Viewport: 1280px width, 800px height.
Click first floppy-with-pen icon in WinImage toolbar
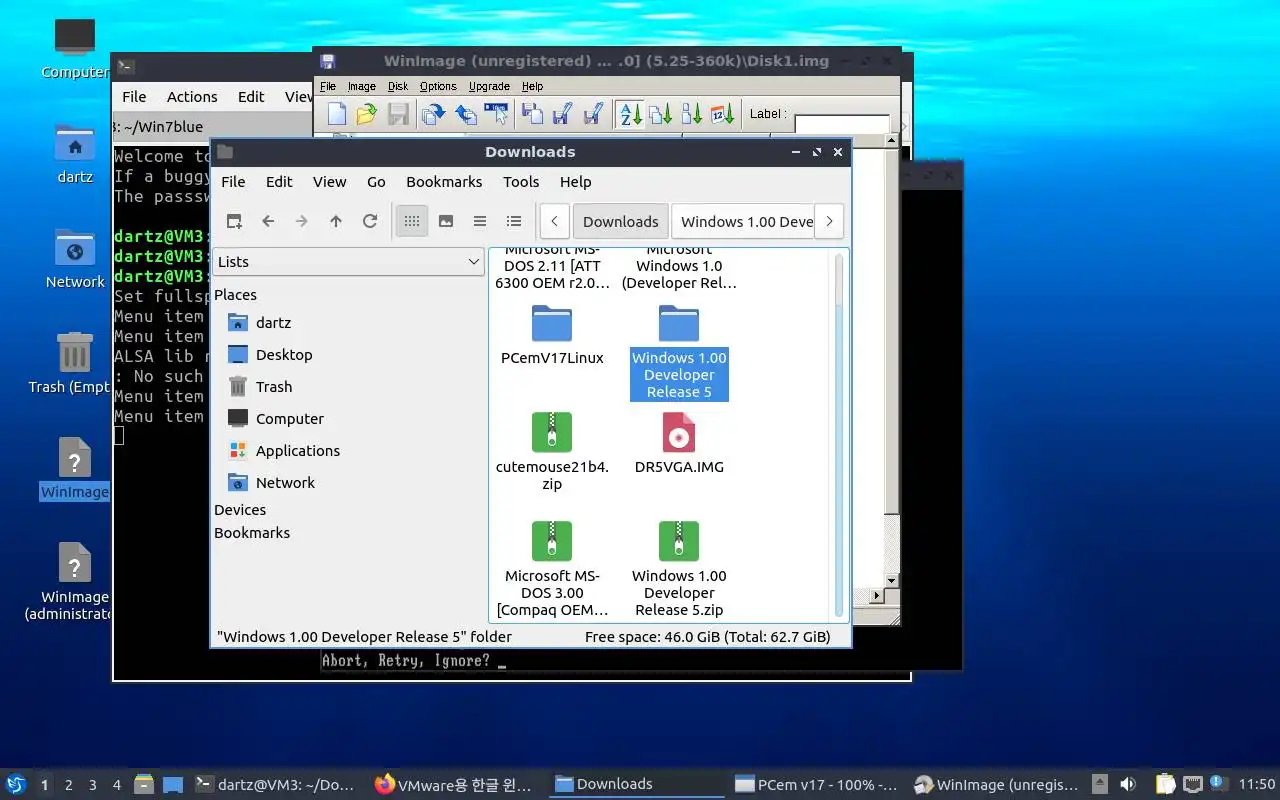click(x=562, y=114)
